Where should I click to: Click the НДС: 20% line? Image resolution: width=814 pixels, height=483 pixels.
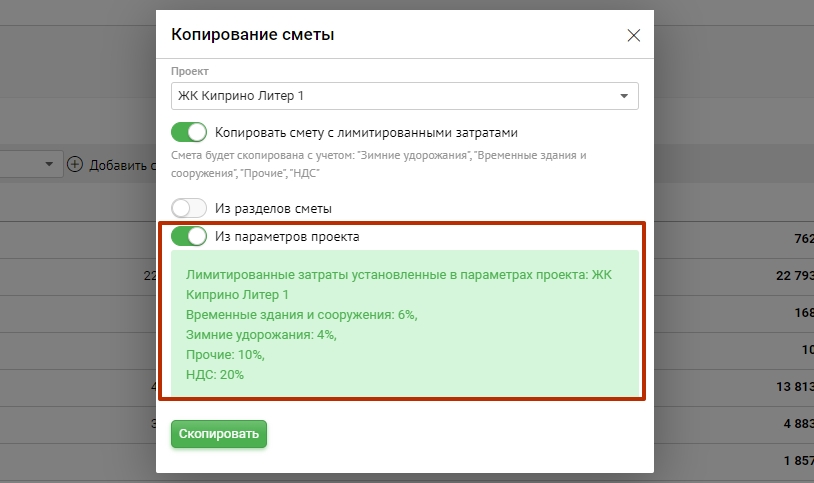(215, 375)
